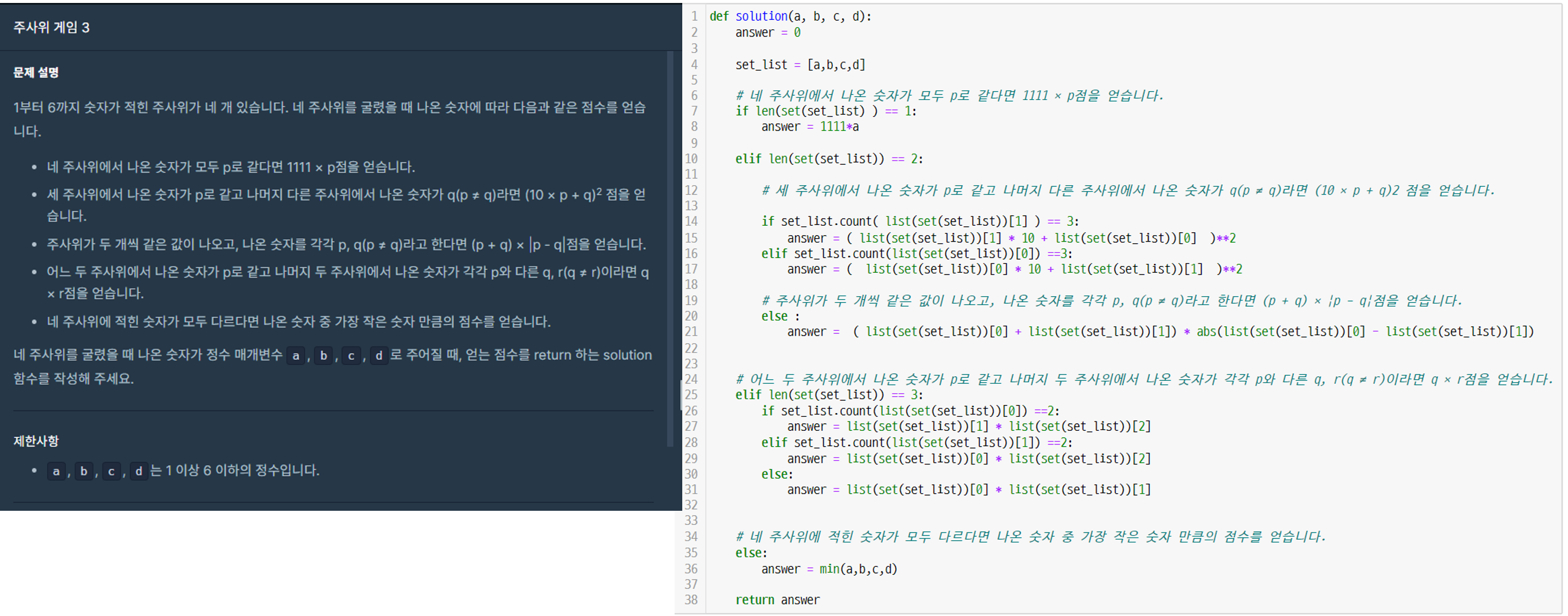Click the 'else:' statement on line 30
This screenshot has width=1568, height=616.
coord(778,474)
